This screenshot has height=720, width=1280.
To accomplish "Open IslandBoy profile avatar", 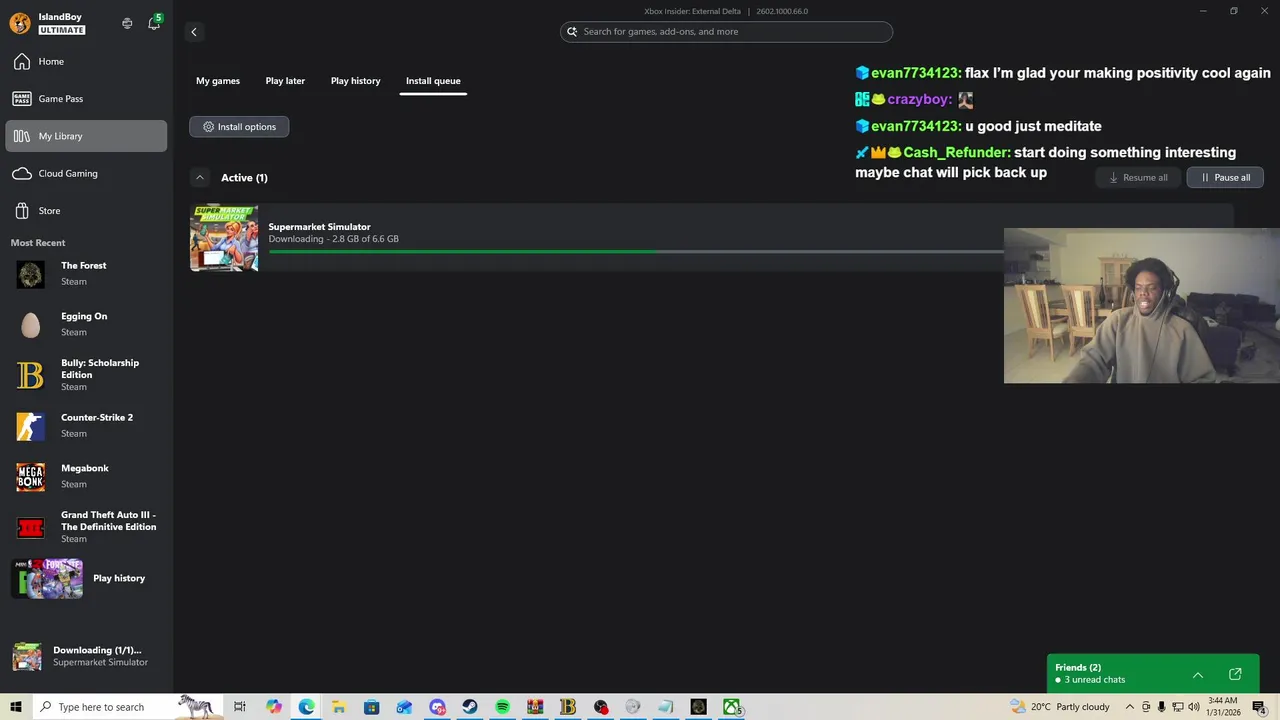I will [20, 23].
